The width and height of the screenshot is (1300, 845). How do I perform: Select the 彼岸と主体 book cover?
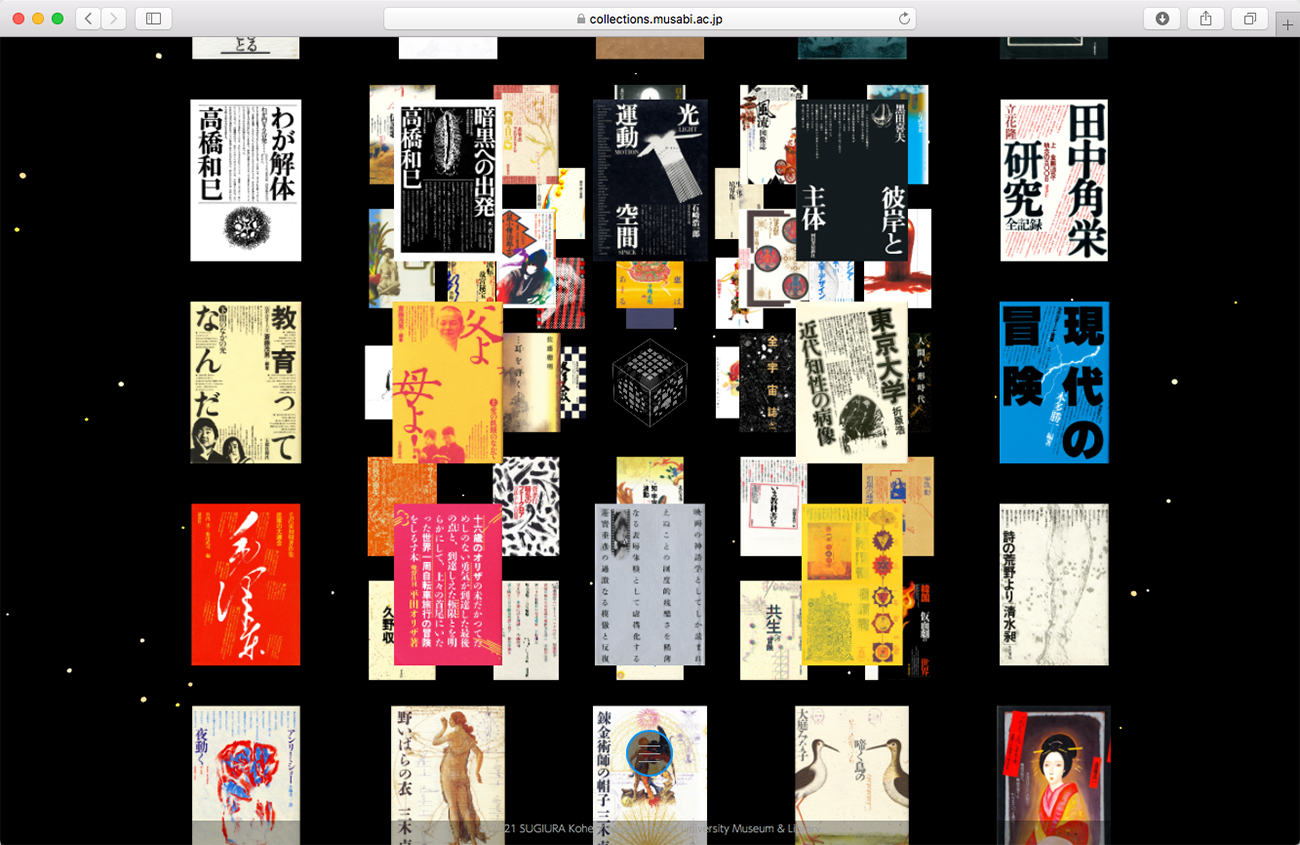point(852,180)
